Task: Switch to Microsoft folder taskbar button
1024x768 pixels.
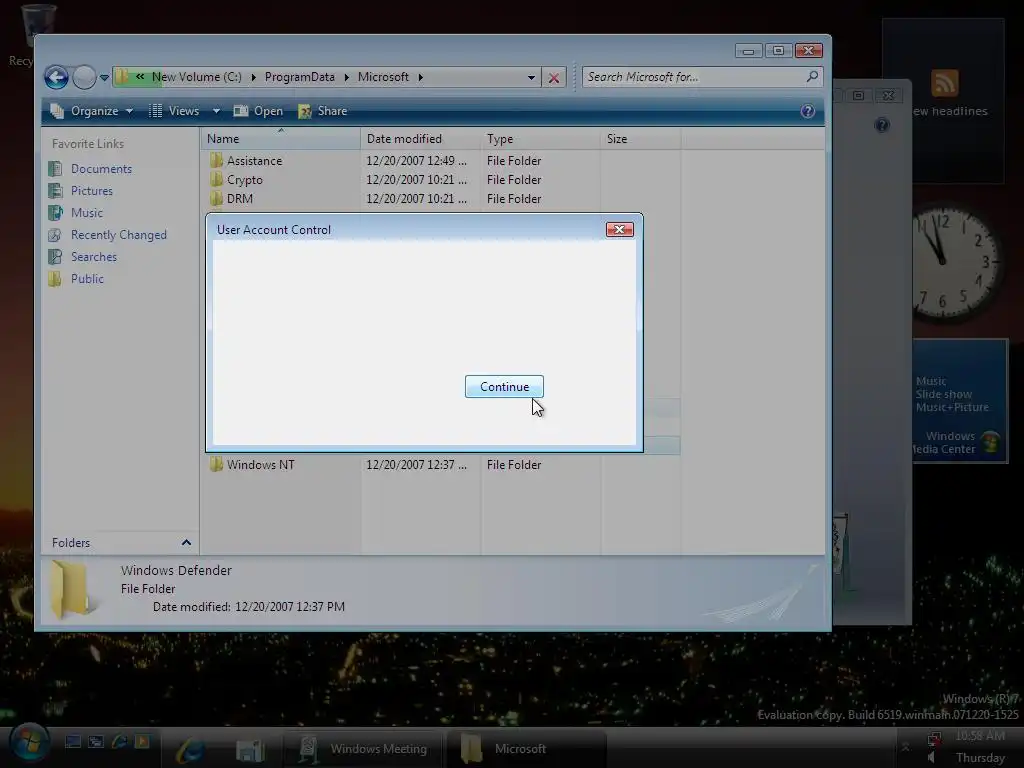Action: click(528, 748)
